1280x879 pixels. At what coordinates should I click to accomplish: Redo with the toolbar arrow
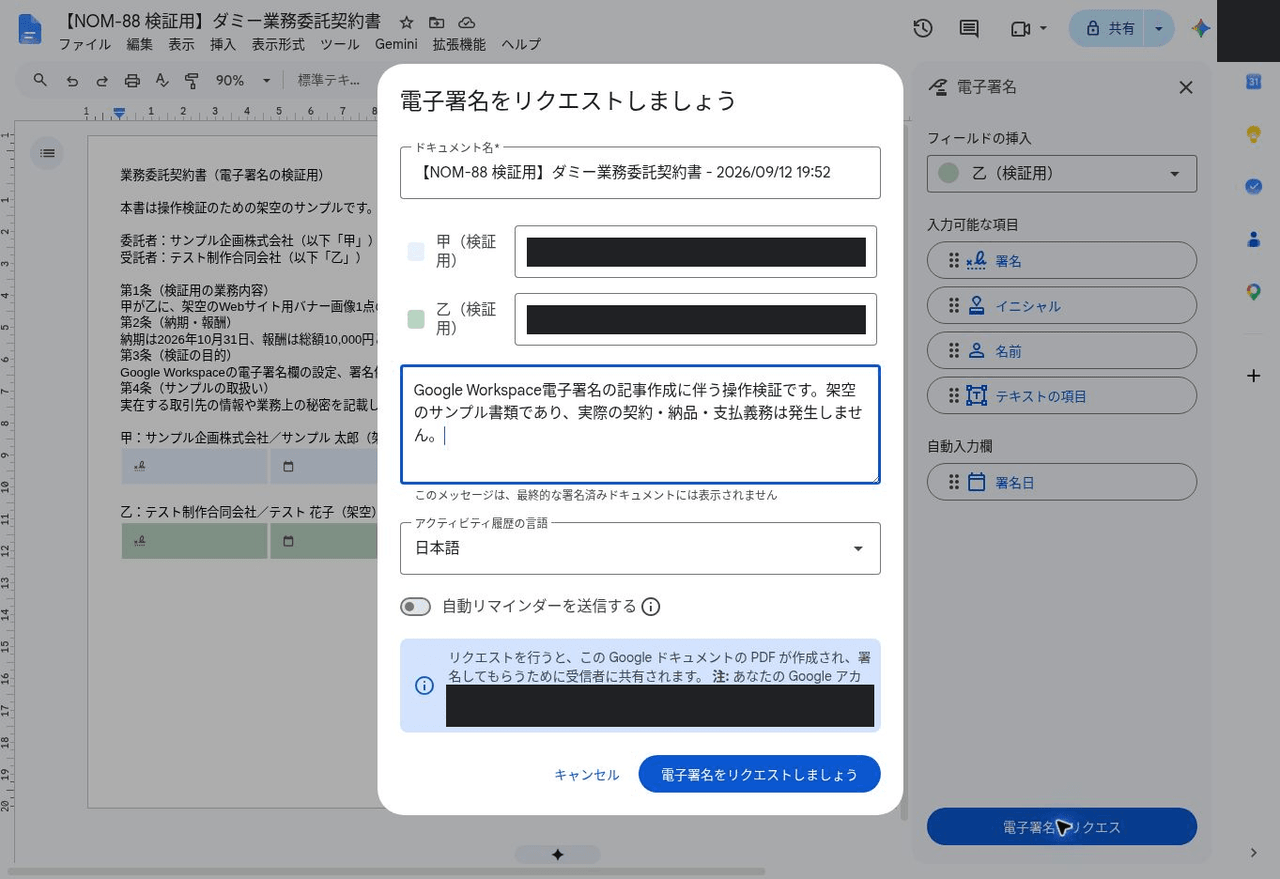pos(102,80)
